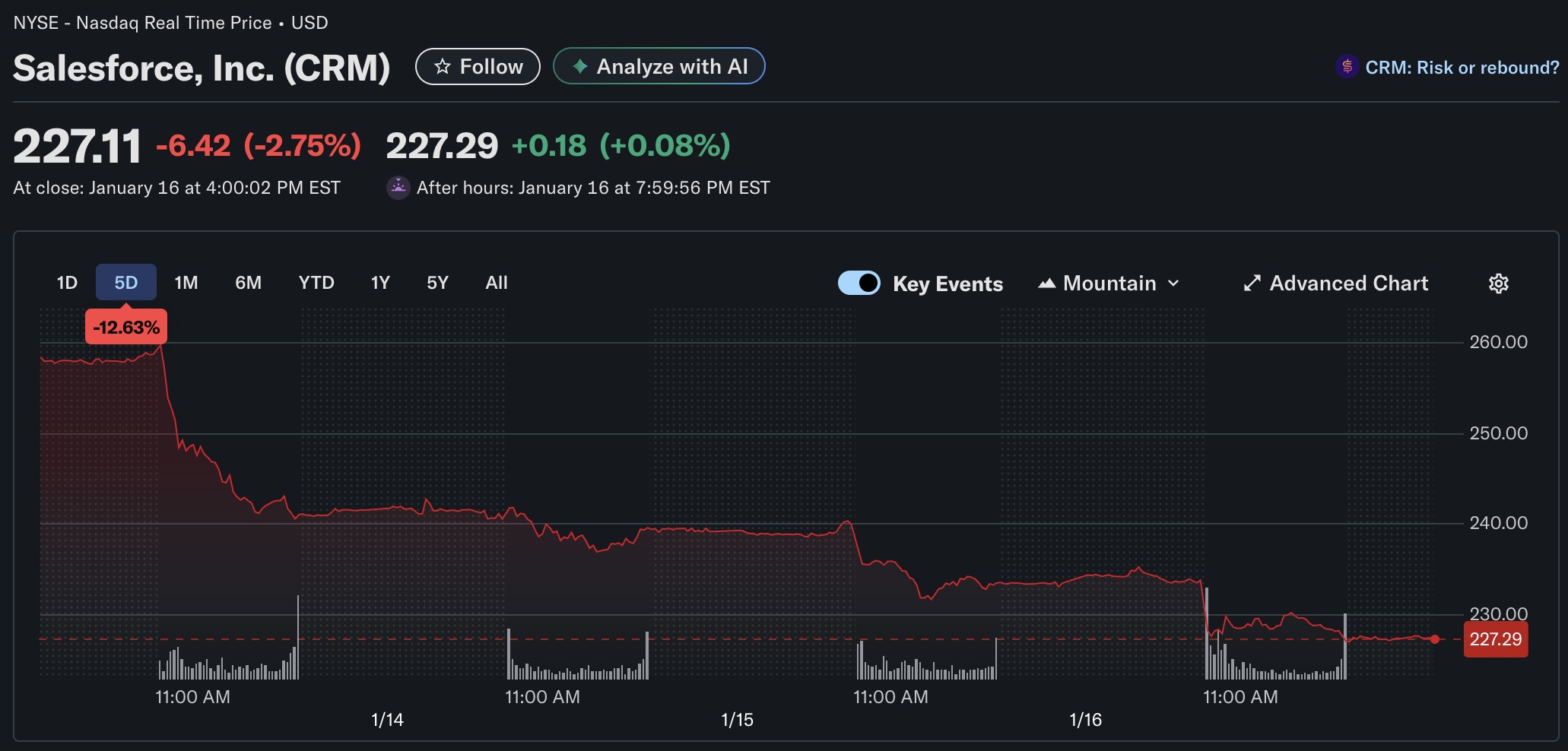This screenshot has height=751, width=1568.
Task: Show year-to-date with YTD tab
Action: tap(316, 283)
